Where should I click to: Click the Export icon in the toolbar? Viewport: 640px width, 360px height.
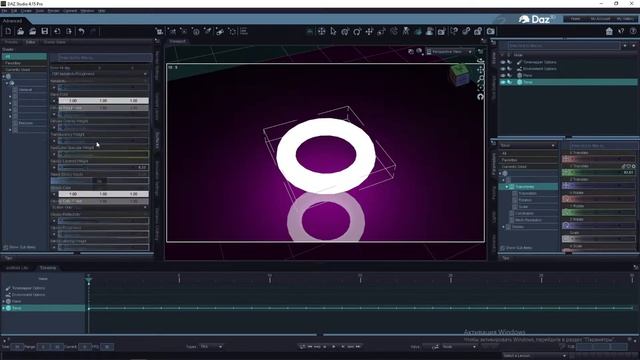[x=69, y=31]
